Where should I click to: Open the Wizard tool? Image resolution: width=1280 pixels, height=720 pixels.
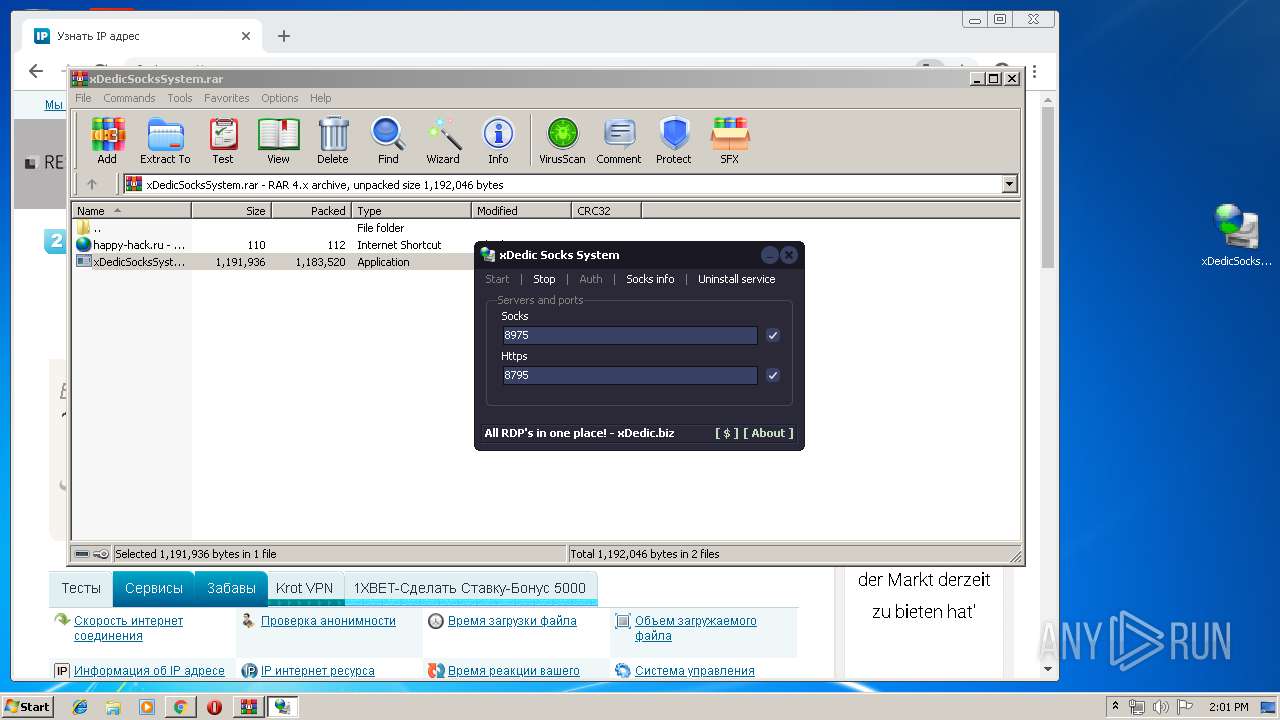click(x=443, y=140)
